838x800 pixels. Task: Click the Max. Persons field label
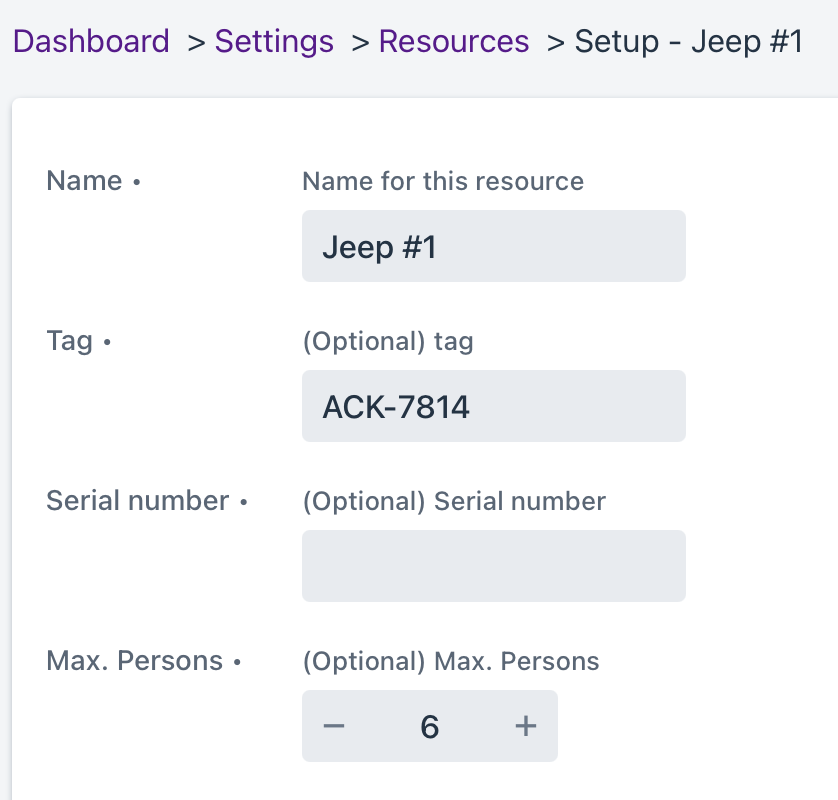135,661
